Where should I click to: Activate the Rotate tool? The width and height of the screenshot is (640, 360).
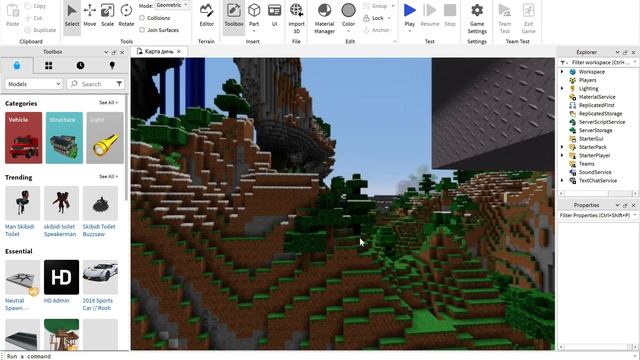(x=126, y=16)
